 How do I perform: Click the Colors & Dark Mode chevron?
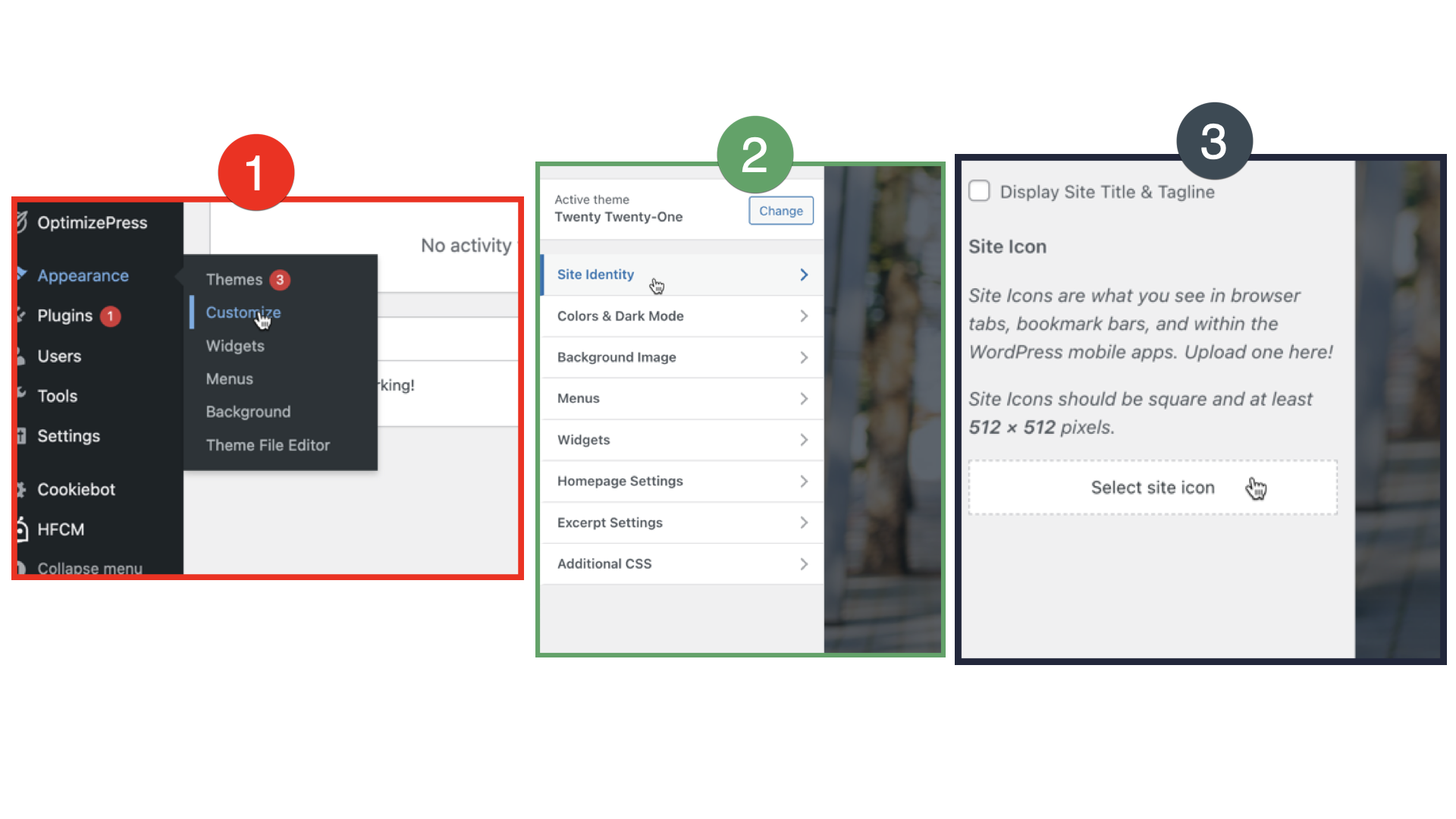pos(804,316)
